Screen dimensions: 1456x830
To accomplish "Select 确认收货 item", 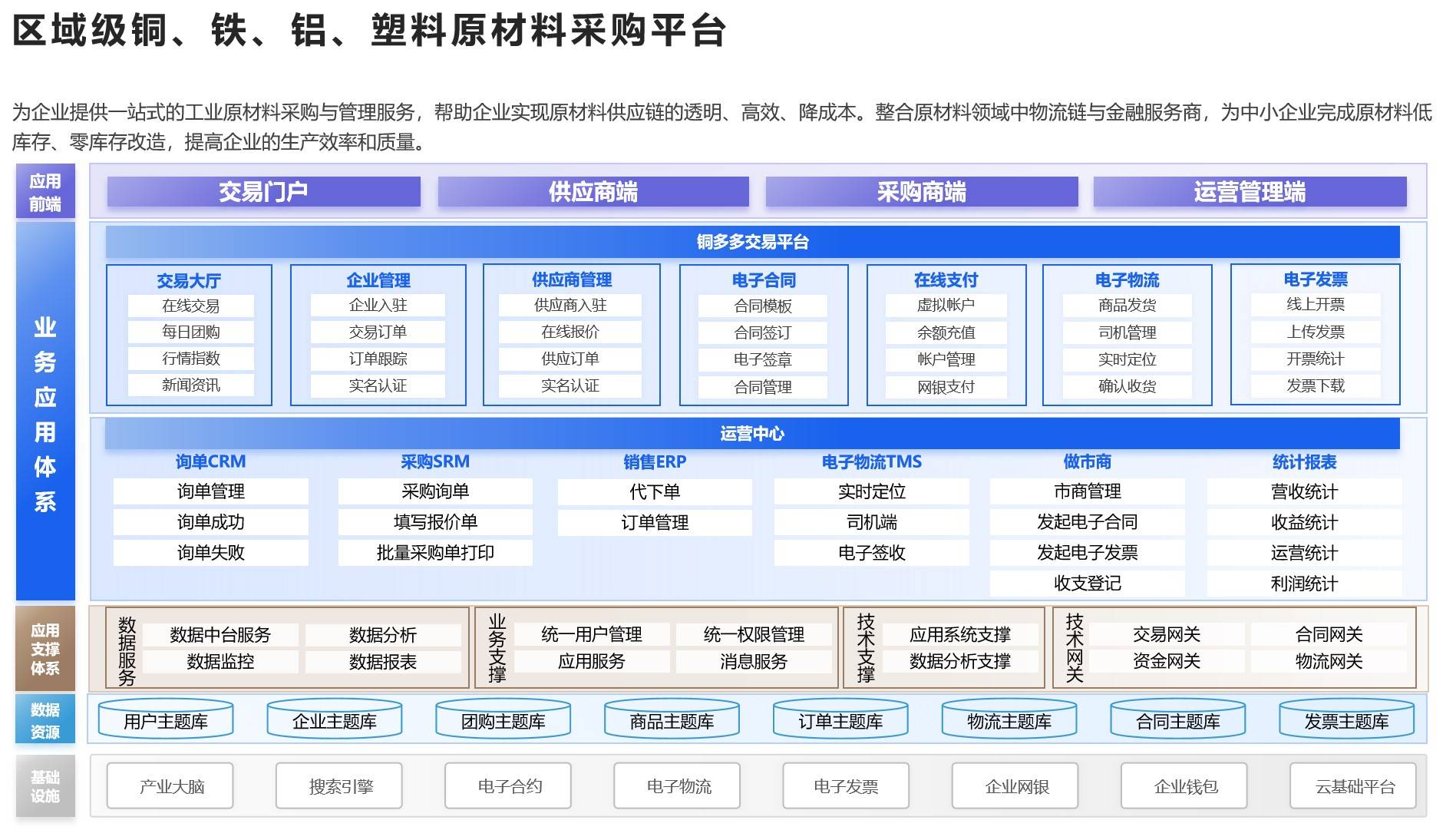I will click(x=1127, y=386).
